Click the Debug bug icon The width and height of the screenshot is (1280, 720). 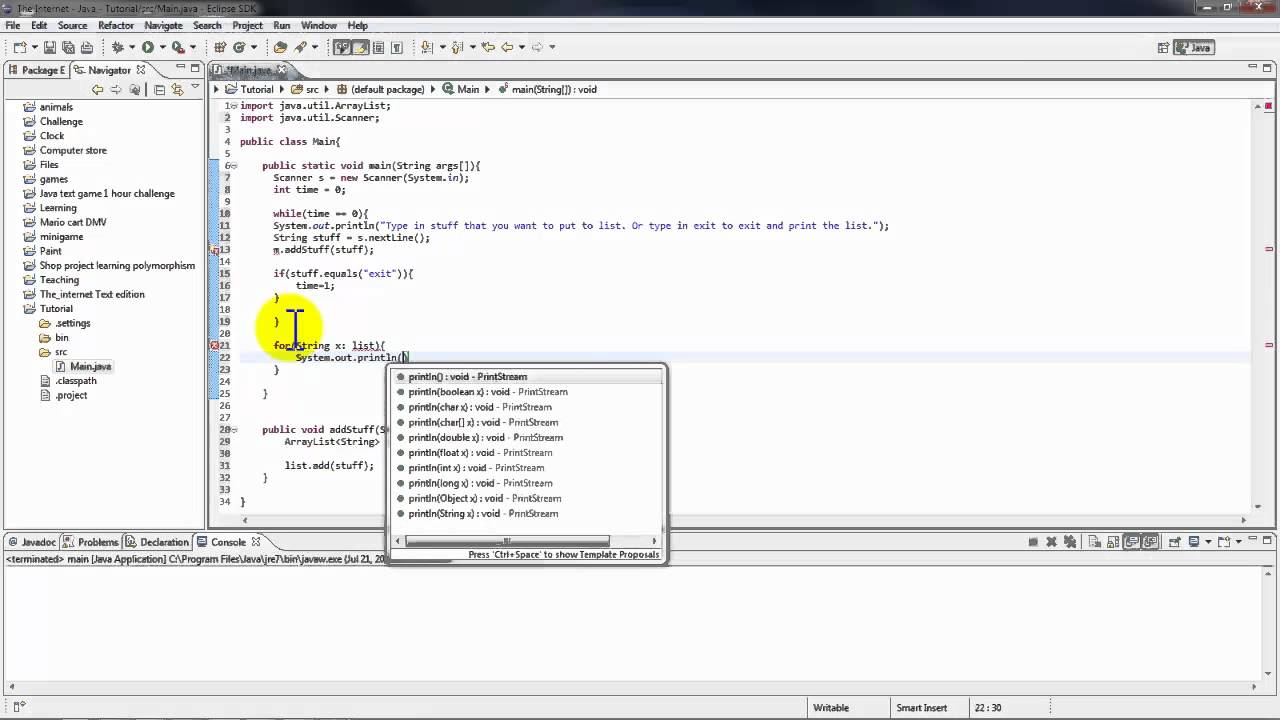coord(117,47)
